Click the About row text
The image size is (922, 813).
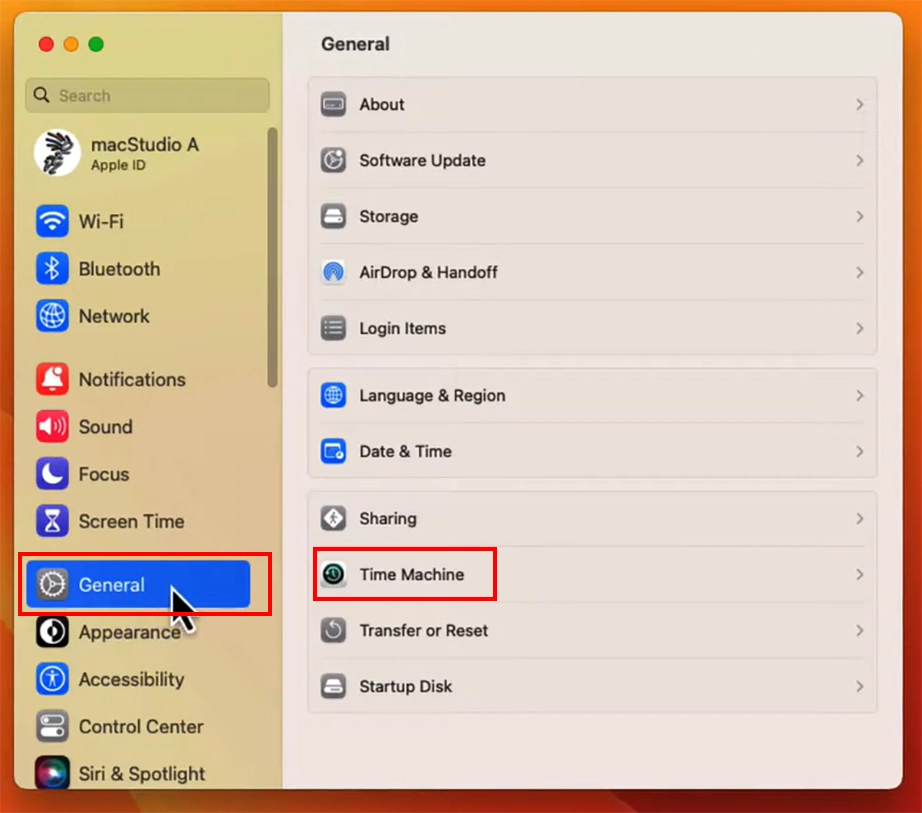click(x=382, y=105)
